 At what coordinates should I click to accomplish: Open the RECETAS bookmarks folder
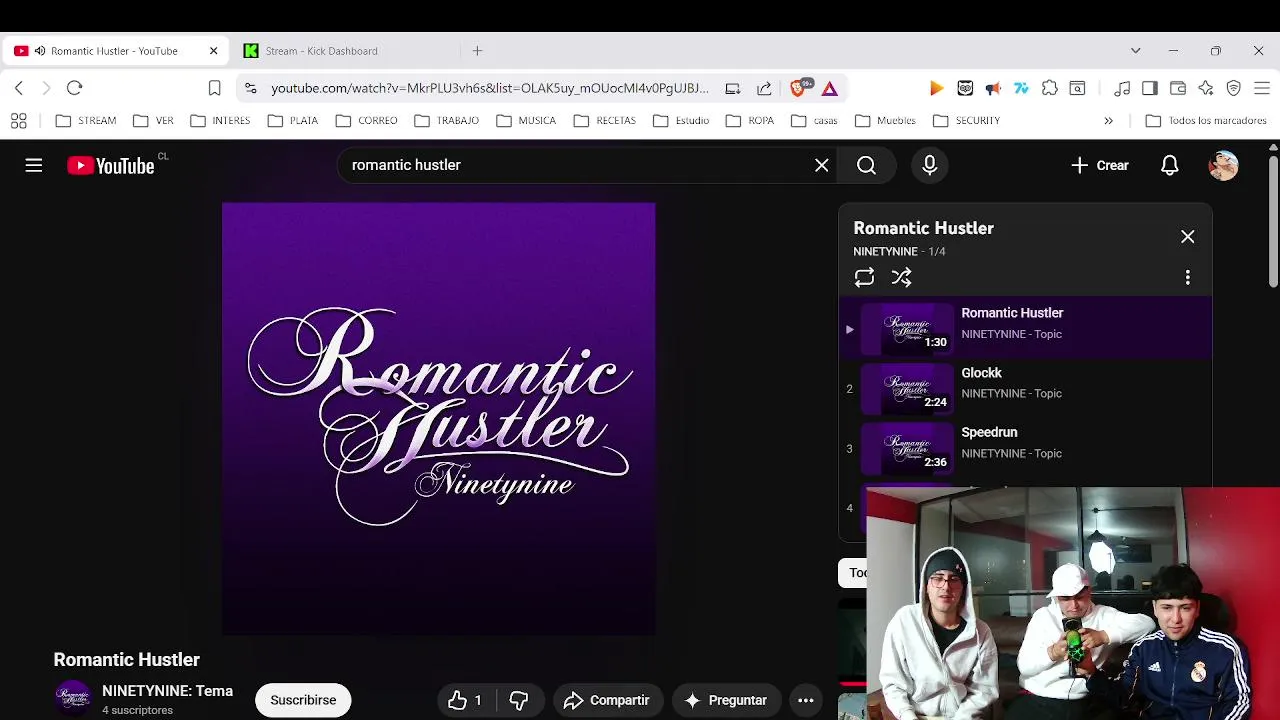coord(605,120)
